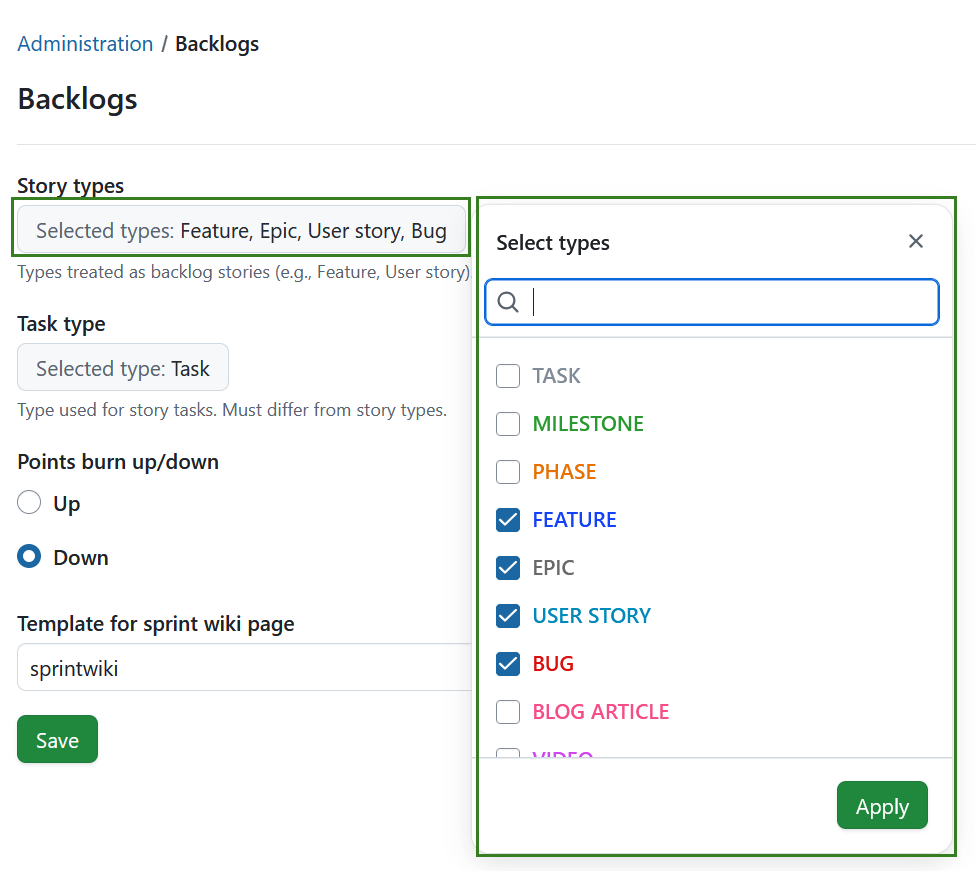The width and height of the screenshot is (976, 871).
Task: Open the Administration breadcrumb link
Action: pyautogui.click(x=85, y=44)
